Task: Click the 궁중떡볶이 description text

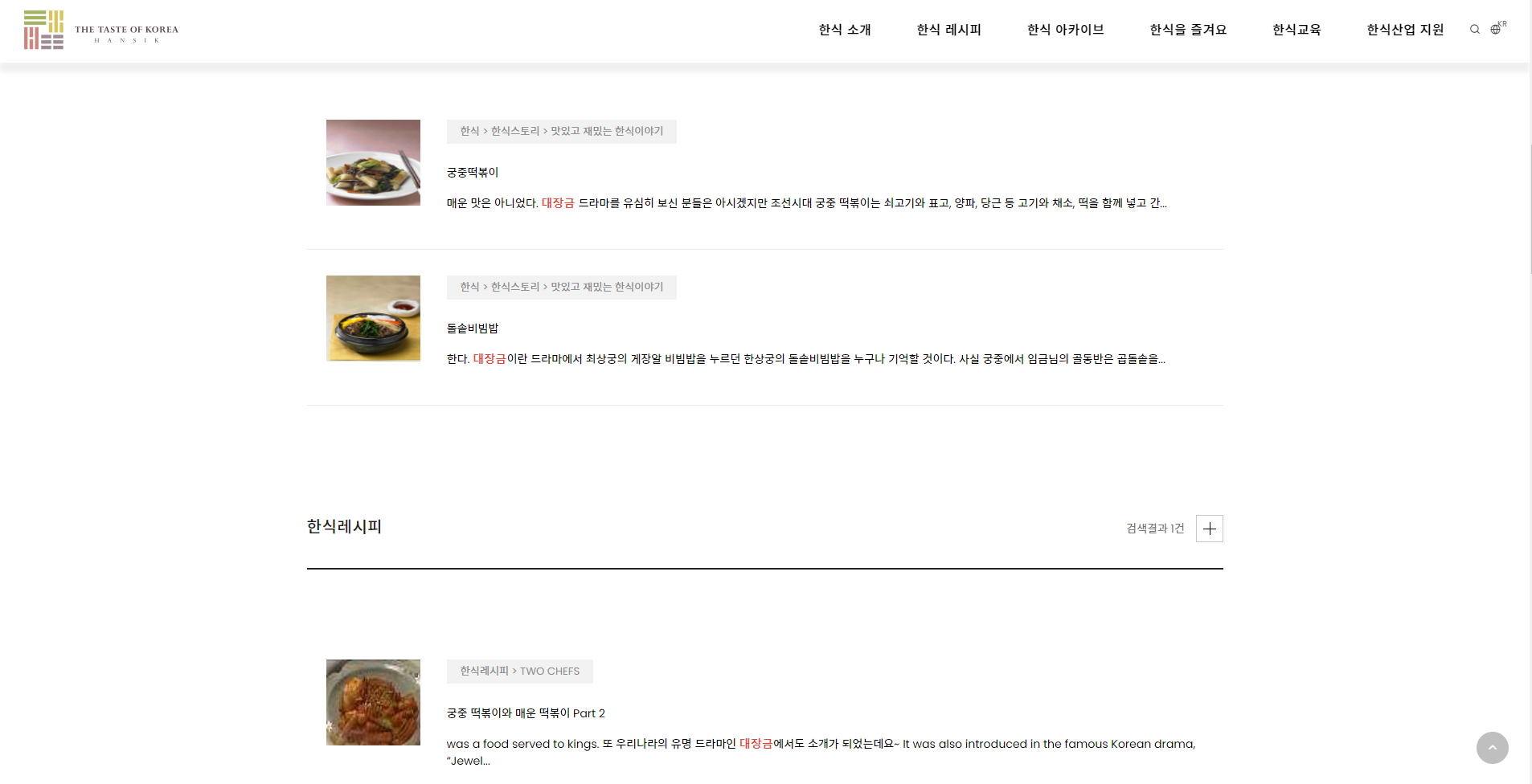Action: [x=806, y=203]
